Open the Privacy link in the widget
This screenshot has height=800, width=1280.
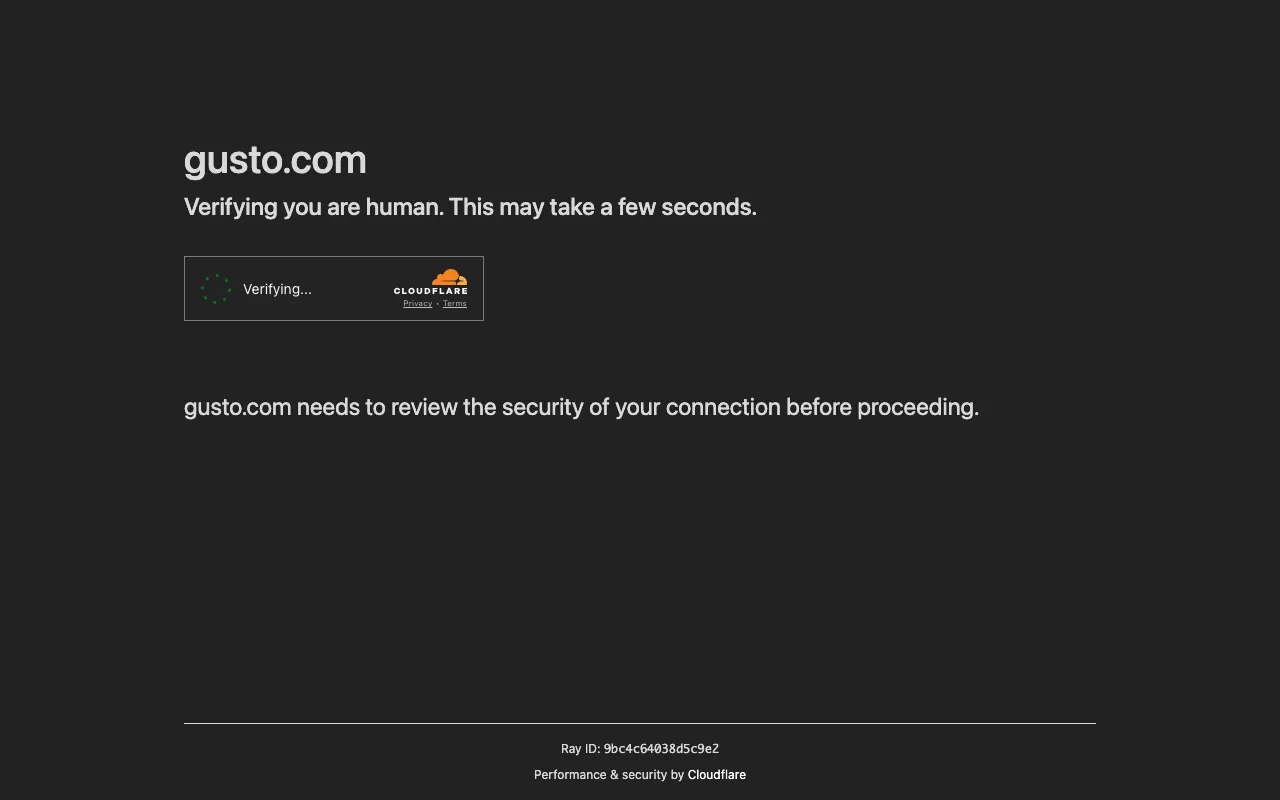coord(418,304)
